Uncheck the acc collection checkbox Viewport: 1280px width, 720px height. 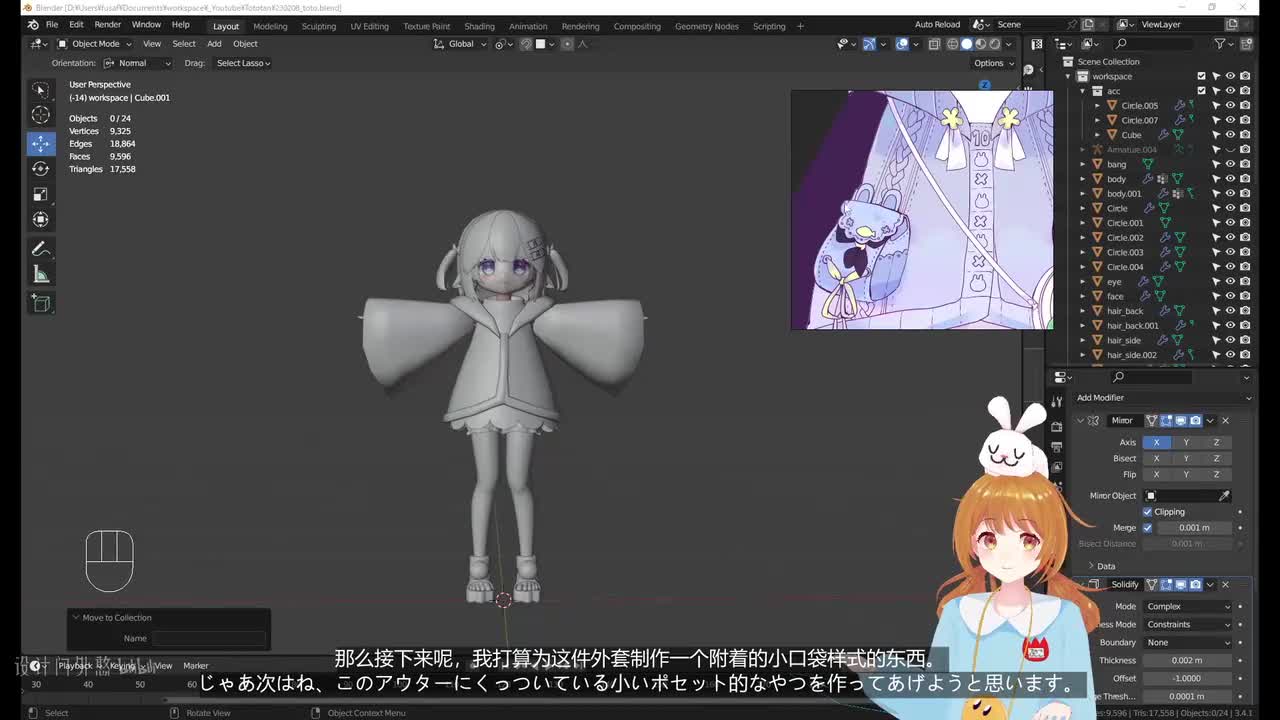point(1201,91)
